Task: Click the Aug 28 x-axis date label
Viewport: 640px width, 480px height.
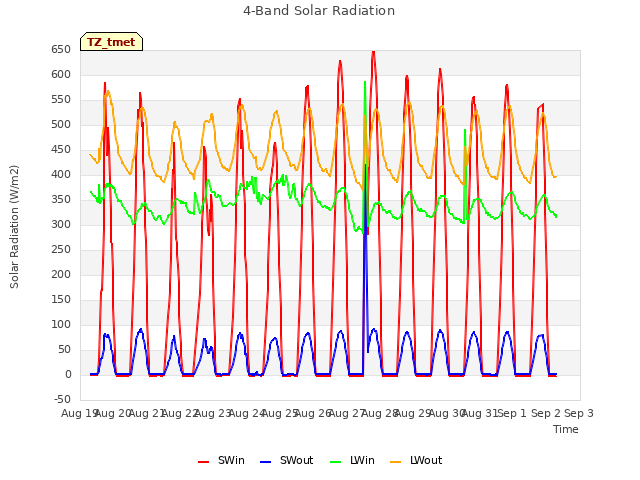Action: [379, 413]
